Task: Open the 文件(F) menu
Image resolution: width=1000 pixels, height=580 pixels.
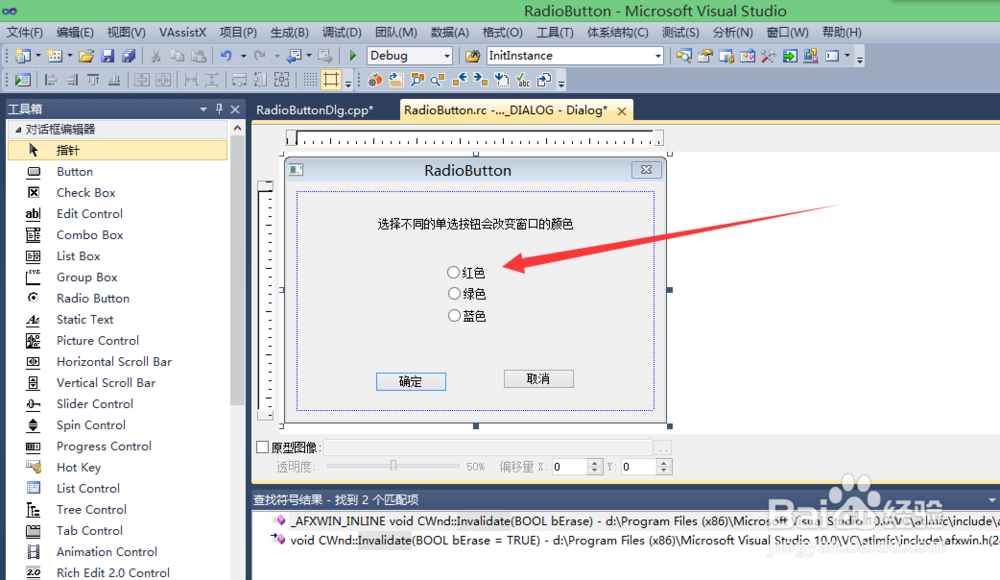Action: point(25,33)
